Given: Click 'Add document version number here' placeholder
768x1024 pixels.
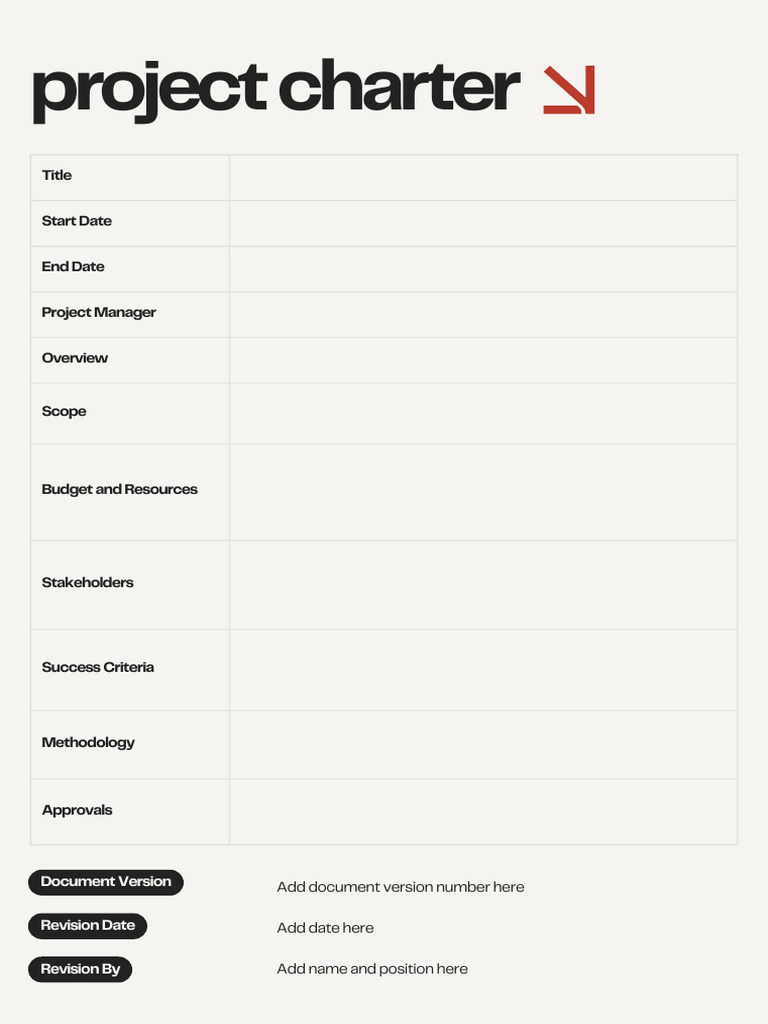Looking at the screenshot, I should (x=400, y=887).
